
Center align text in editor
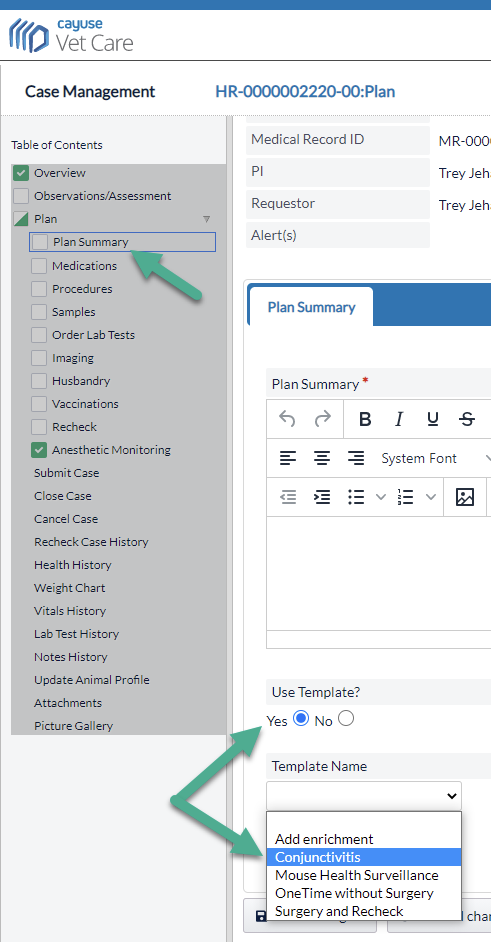(323, 458)
